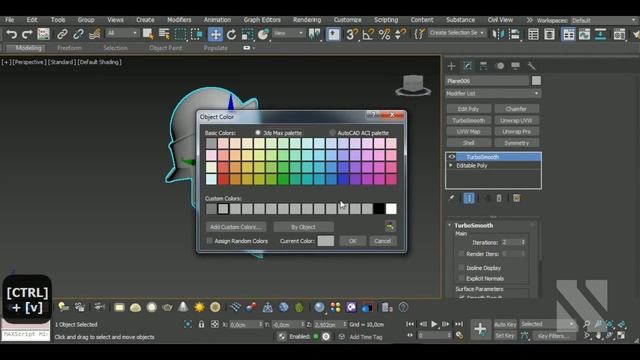Switch to the Modify panel icon
640x360 pixels.
tap(468, 66)
